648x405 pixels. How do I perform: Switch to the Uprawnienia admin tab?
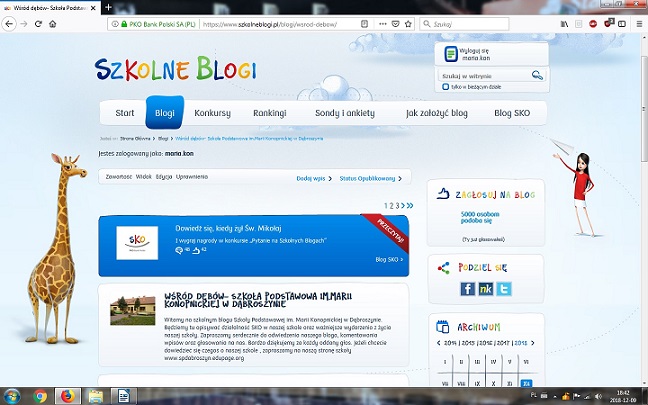pos(192,176)
